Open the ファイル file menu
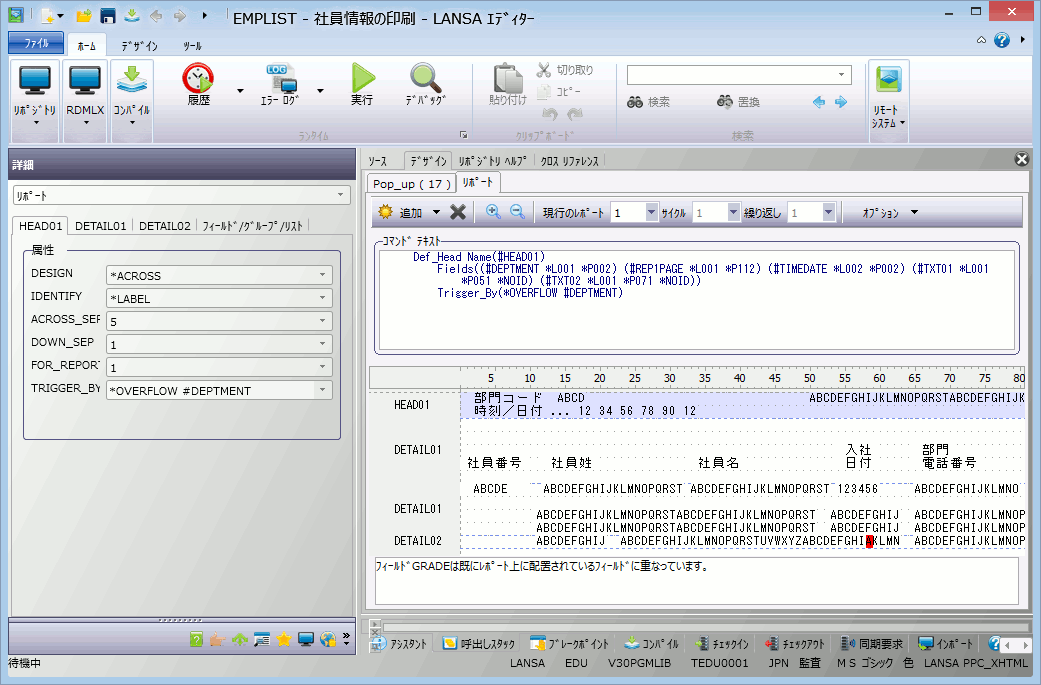Screen dimensions: 1041x685 coord(36,43)
